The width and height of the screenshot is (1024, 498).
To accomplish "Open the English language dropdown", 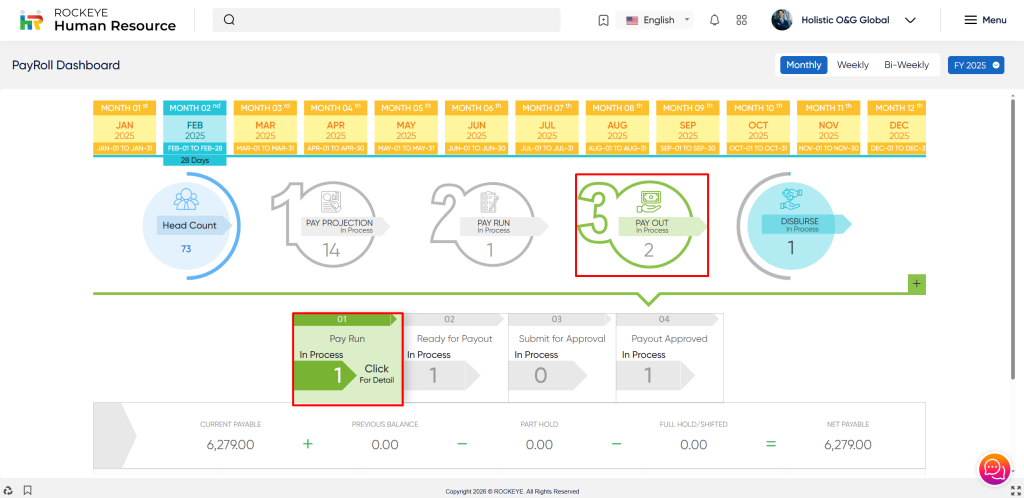I will [x=658, y=20].
